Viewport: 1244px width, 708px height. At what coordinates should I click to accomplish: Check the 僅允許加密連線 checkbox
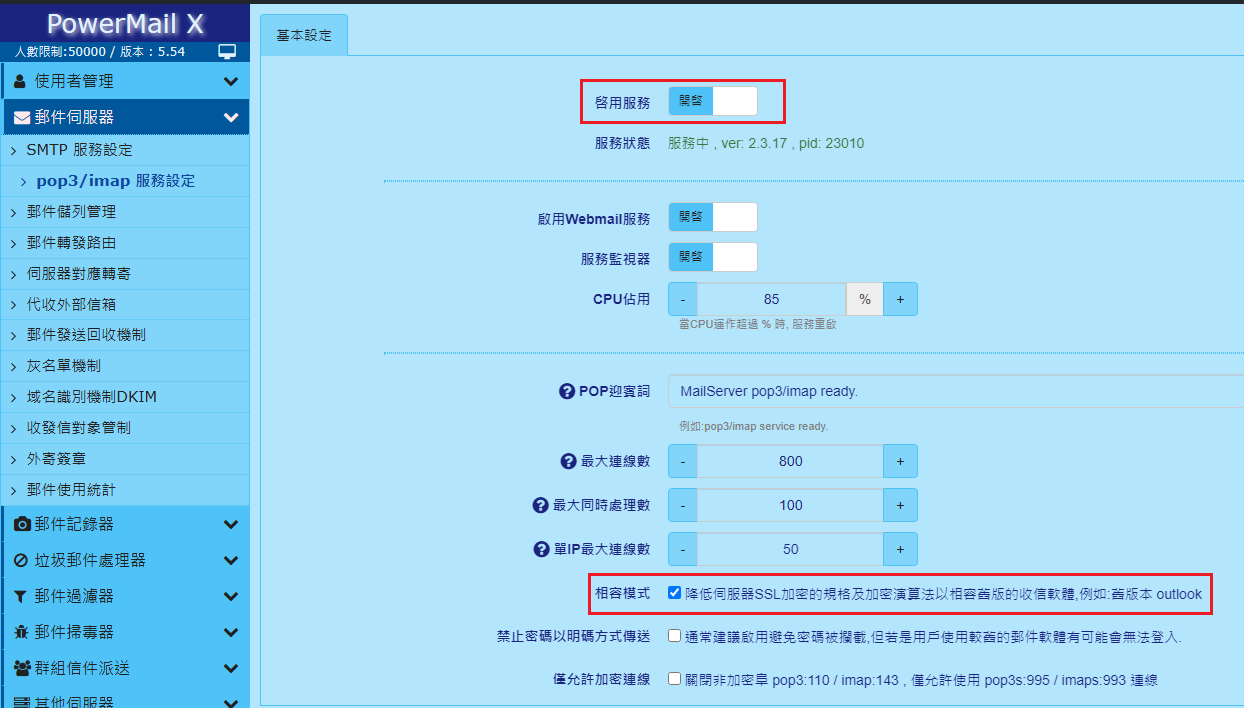(675, 679)
